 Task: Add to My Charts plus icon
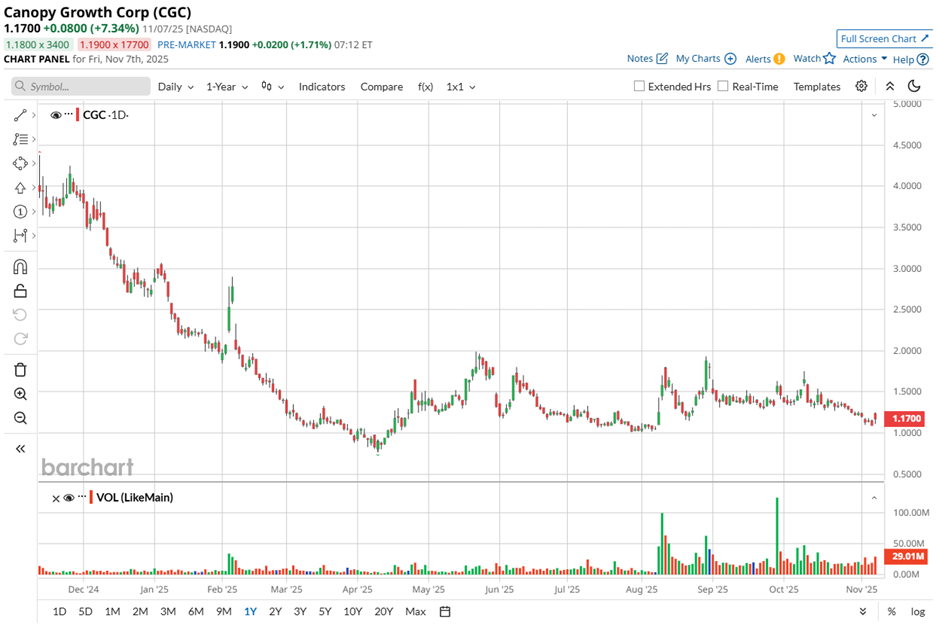(x=730, y=59)
